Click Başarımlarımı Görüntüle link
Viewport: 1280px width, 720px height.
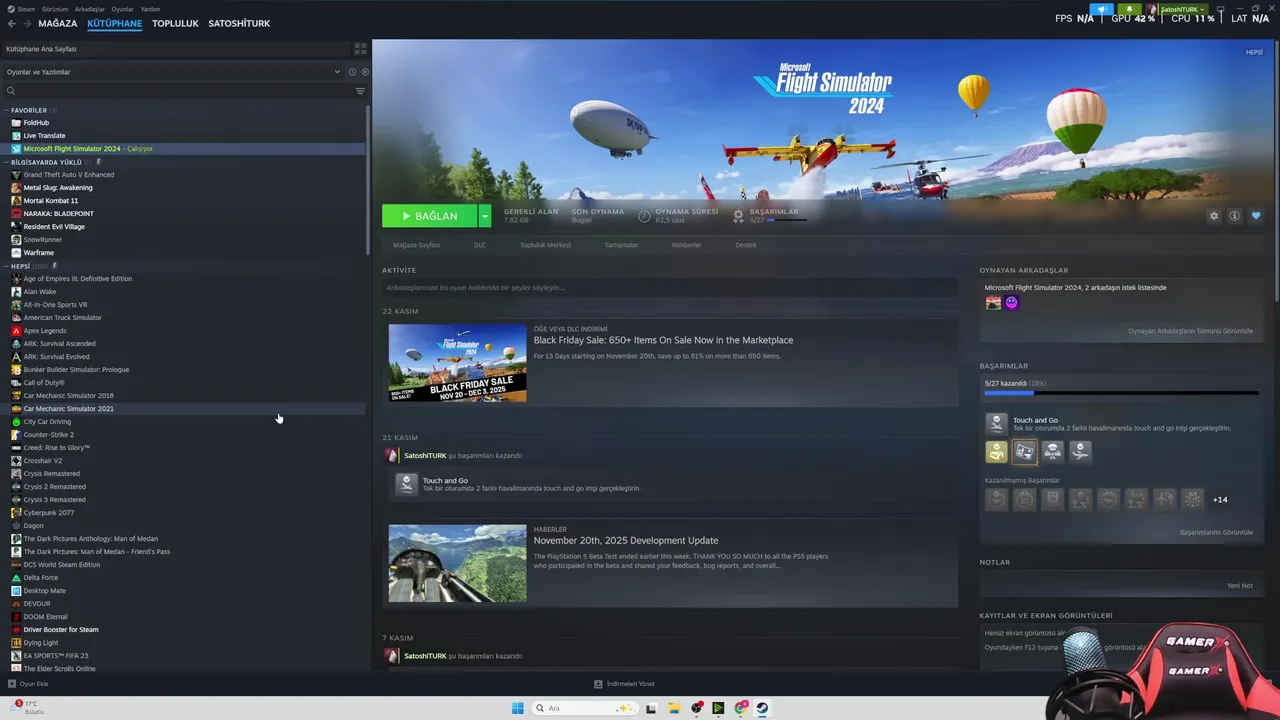[x=1216, y=532]
